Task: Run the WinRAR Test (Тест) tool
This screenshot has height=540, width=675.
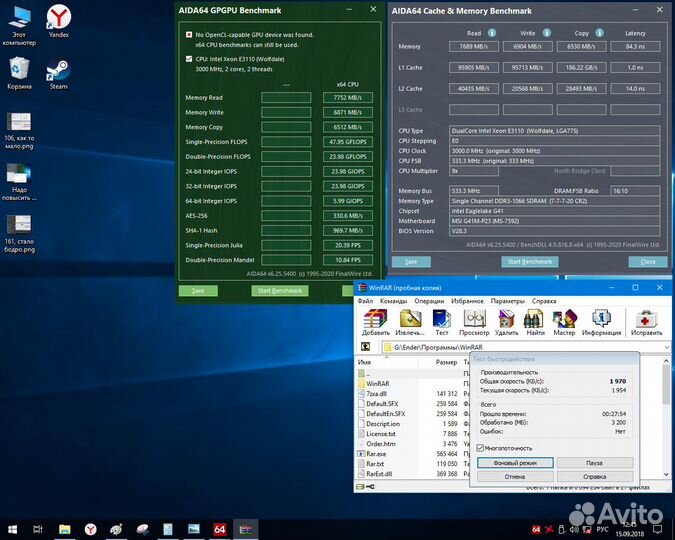Action: tap(442, 322)
